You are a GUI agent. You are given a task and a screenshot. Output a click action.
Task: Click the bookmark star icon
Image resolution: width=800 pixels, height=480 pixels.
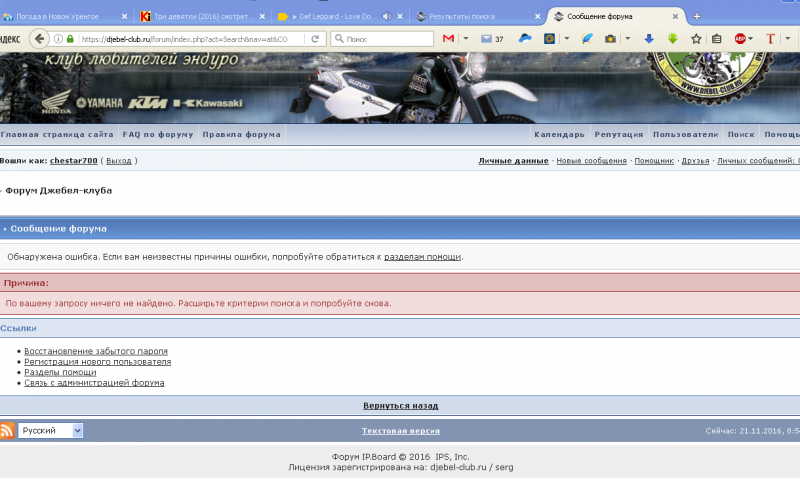pyautogui.click(x=696, y=38)
